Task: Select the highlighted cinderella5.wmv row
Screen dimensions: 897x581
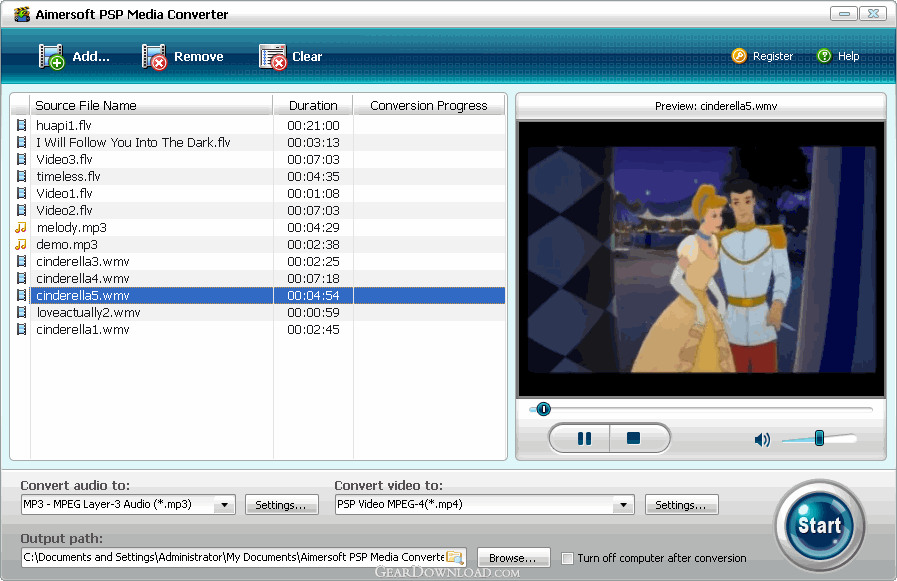Action: tap(257, 296)
